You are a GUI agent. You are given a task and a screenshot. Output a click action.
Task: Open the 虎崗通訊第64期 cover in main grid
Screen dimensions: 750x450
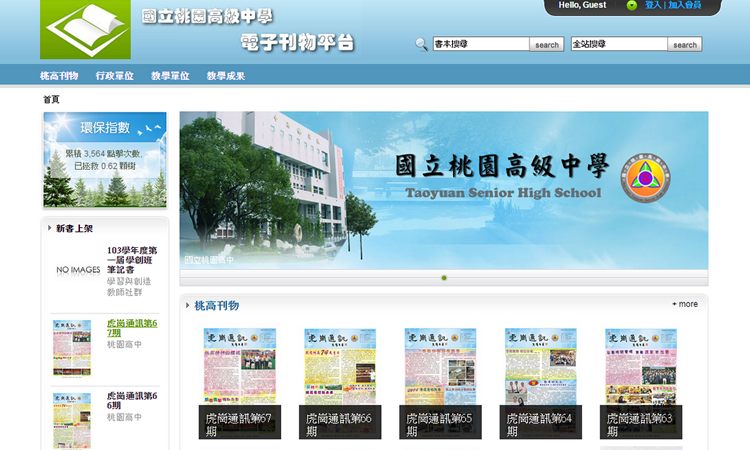[540, 383]
